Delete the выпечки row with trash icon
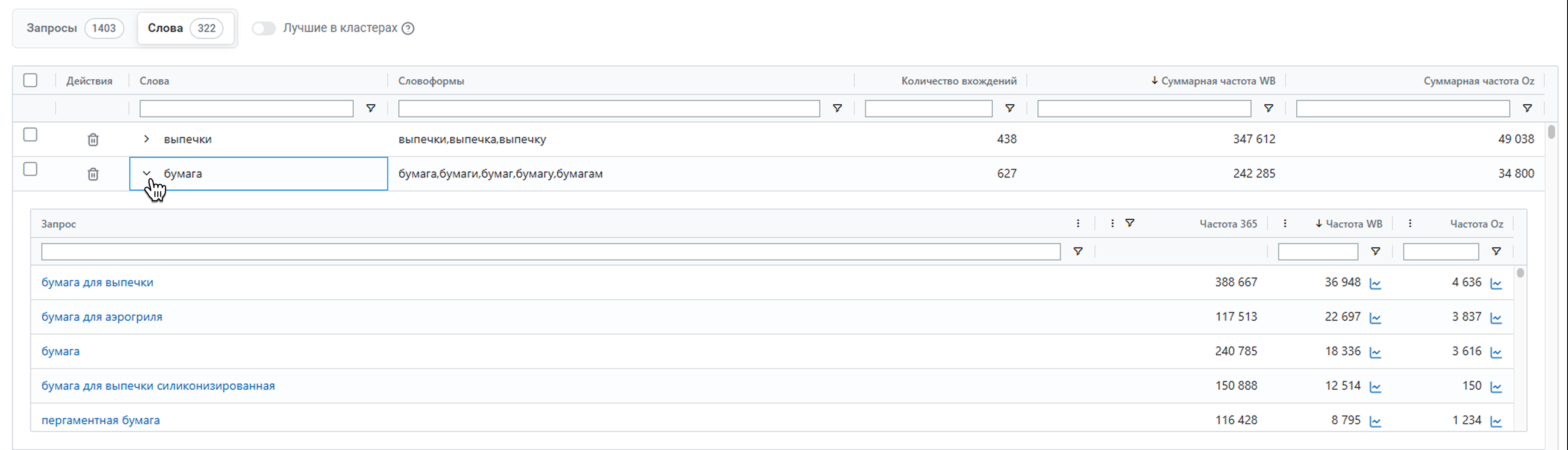The width and height of the screenshot is (1568, 450). pos(93,139)
